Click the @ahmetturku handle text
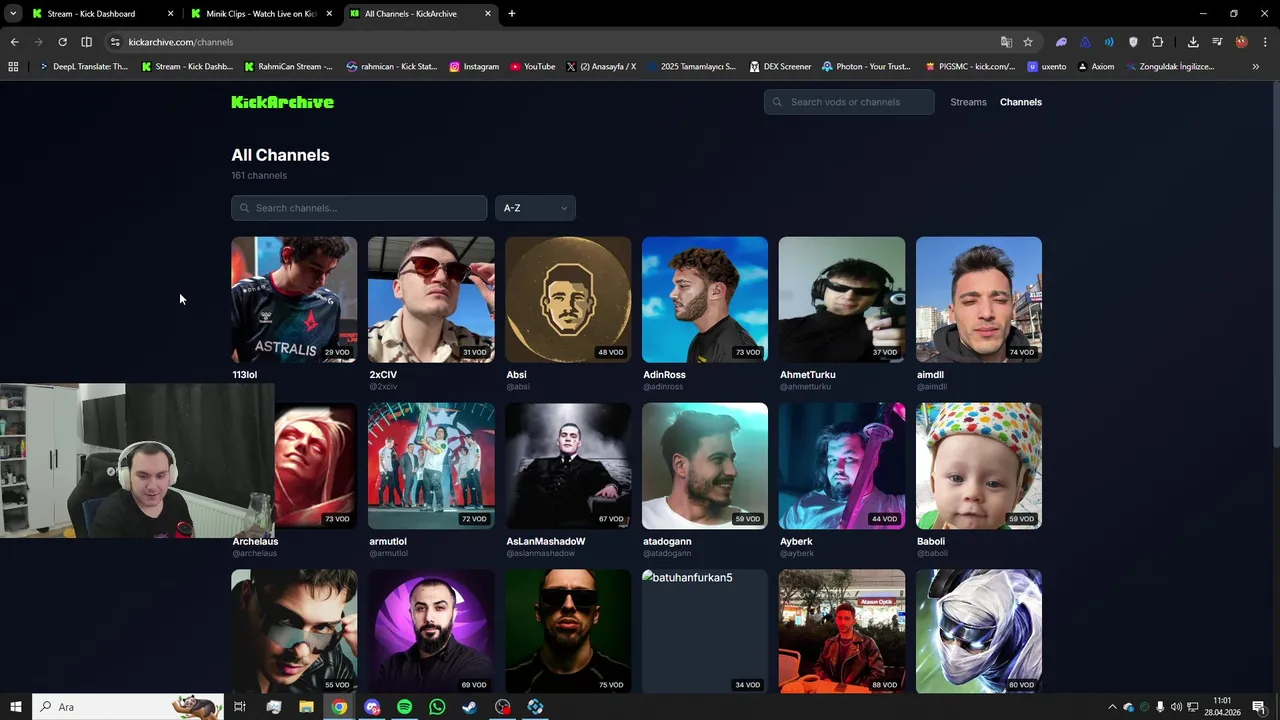1280x720 pixels. (806, 387)
